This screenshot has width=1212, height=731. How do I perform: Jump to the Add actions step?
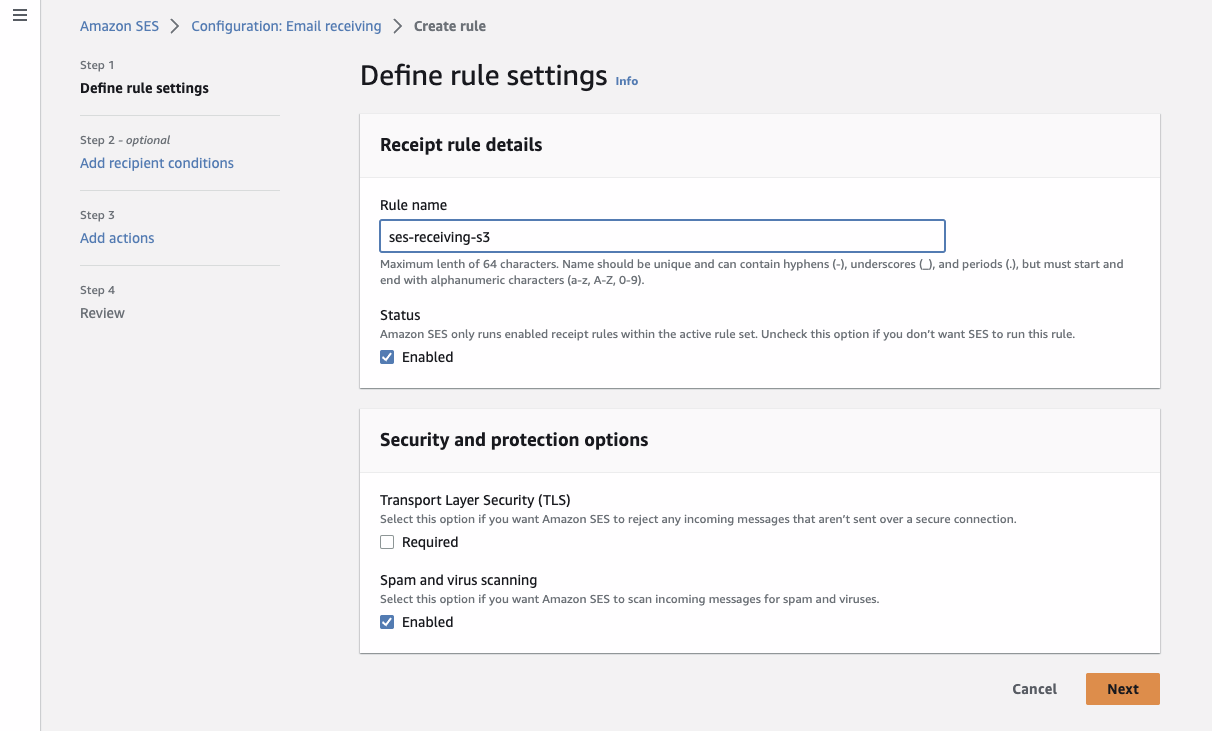tap(117, 237)
